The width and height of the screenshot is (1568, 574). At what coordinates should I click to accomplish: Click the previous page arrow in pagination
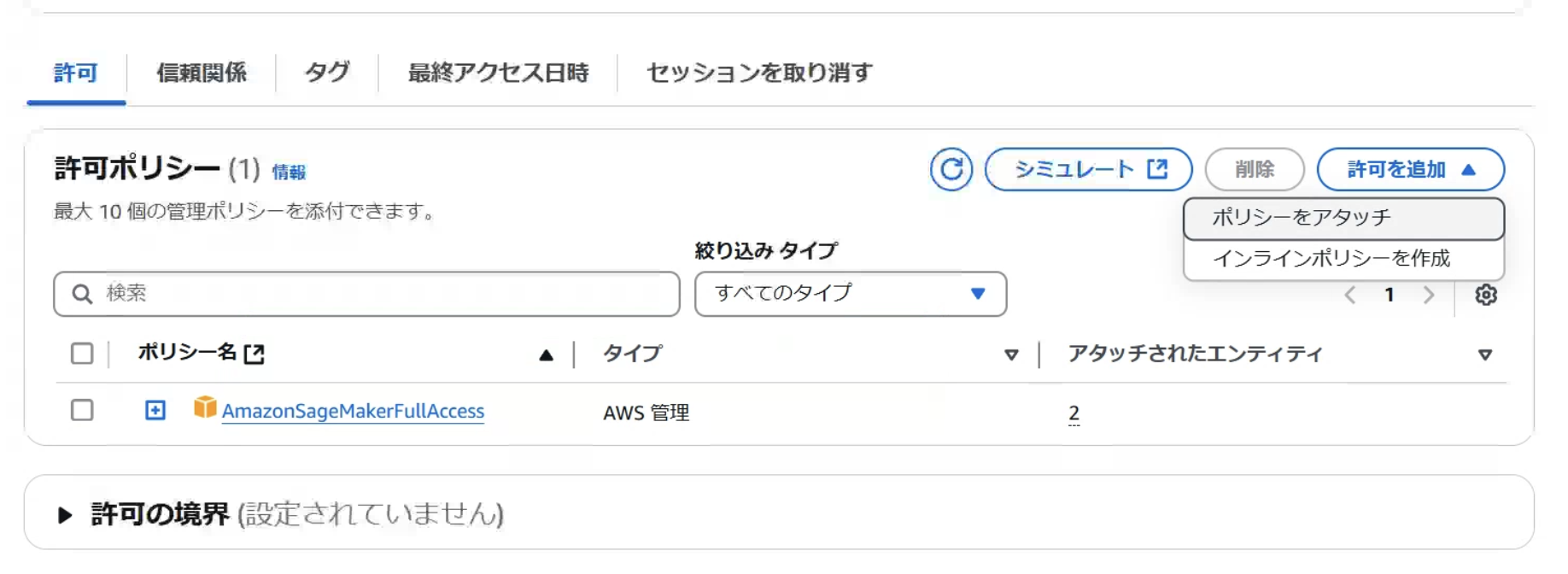tap(1351, 296)
